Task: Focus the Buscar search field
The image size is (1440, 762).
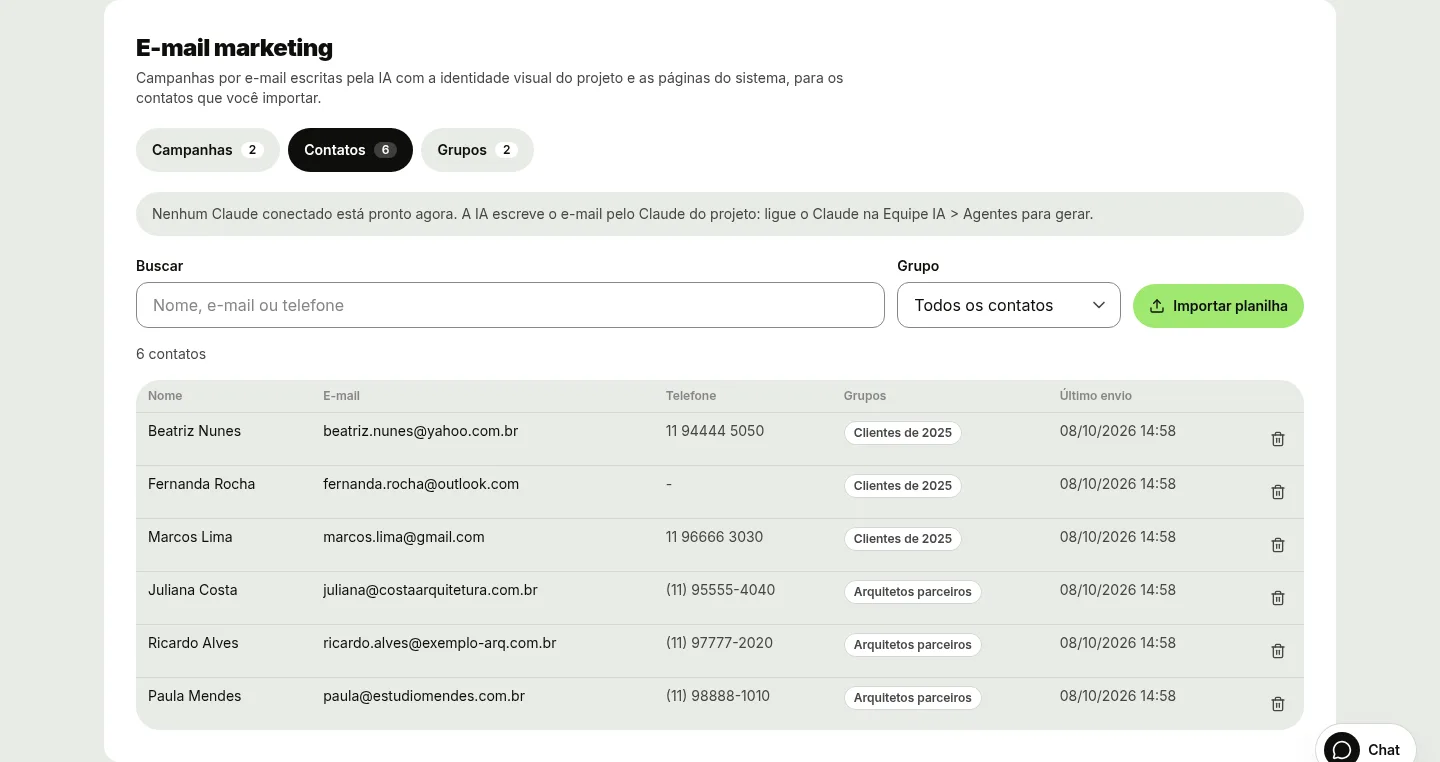Action: (x=510, y=305)
